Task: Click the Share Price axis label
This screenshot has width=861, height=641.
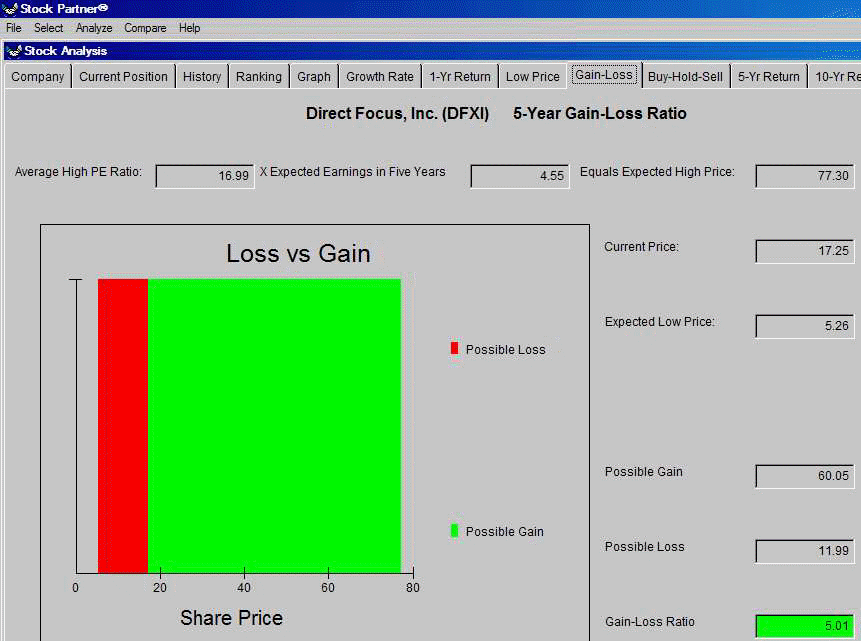Action: coord(232,618)
